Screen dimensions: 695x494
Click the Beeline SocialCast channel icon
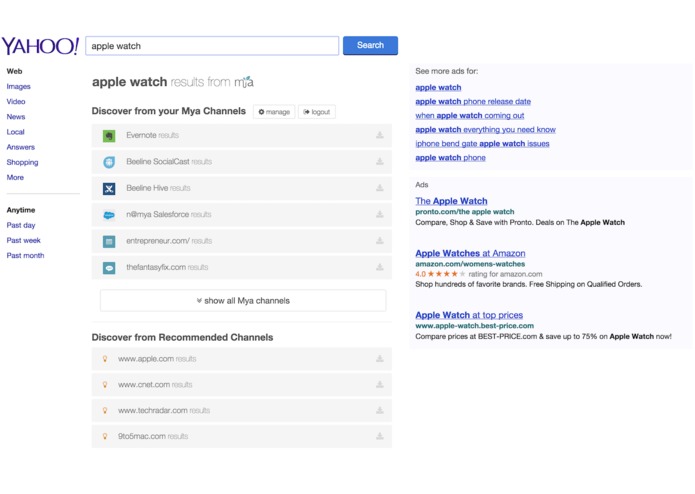[x=109, y=162]
